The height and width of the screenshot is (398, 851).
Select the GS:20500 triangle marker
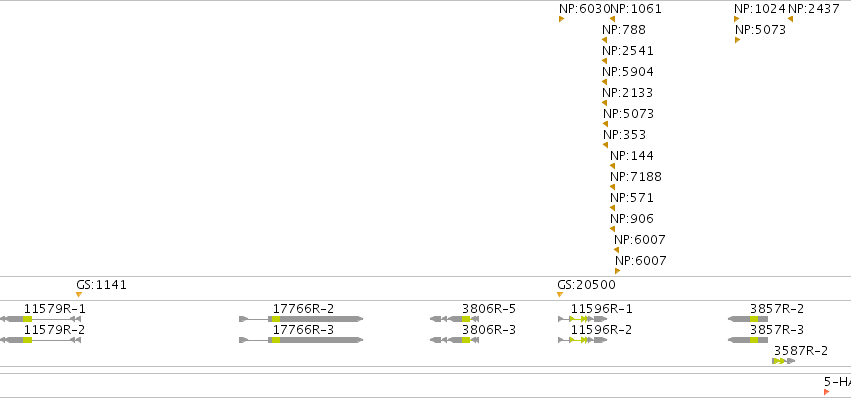(x=560, y=295)
